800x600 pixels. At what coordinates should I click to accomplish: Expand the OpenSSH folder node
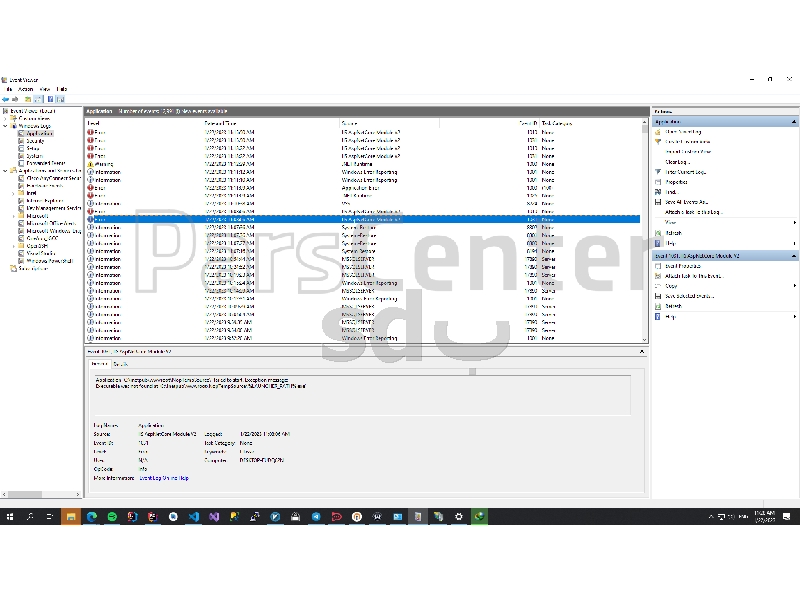[x=13, y=246]
